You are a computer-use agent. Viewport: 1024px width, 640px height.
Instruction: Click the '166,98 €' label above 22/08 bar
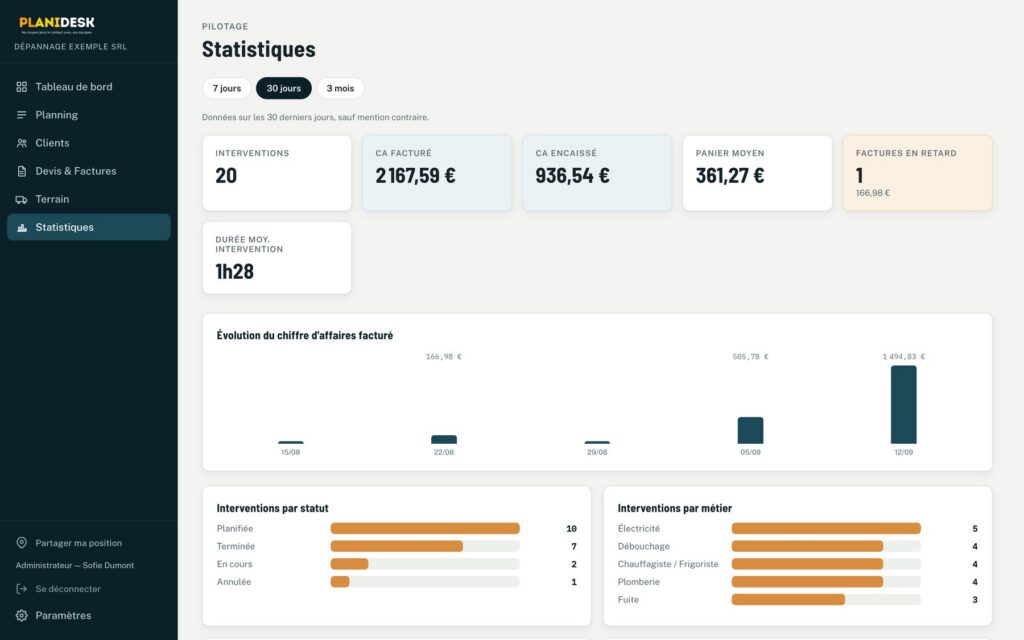click(x=444, y=357)
